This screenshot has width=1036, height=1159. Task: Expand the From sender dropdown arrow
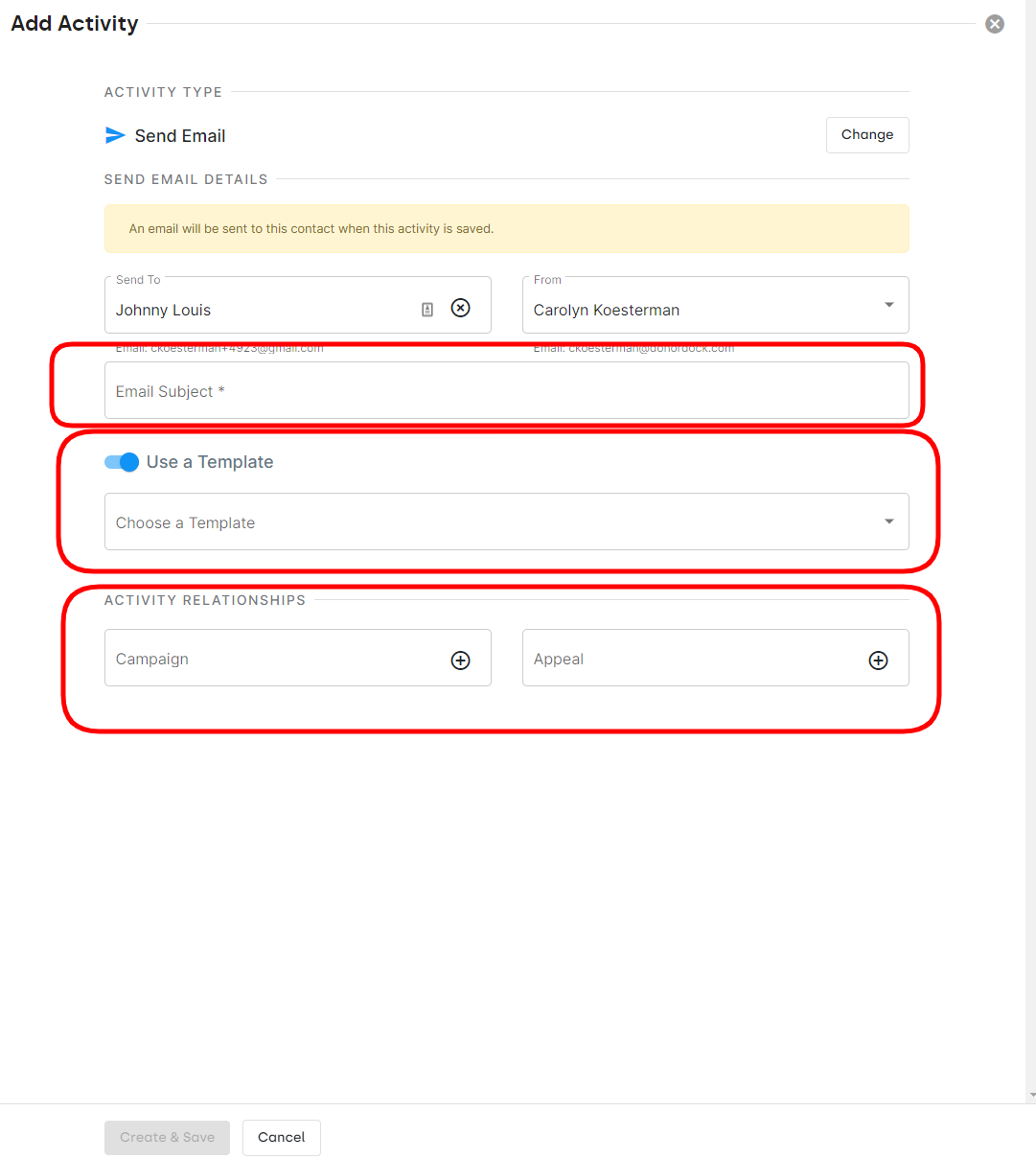(x=888, y=305)
